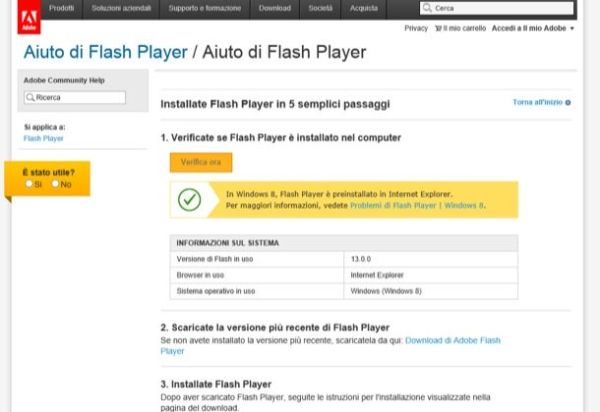Click the Verifica ora button
Screen dimensions: 600x412
[x=201, y=163]
